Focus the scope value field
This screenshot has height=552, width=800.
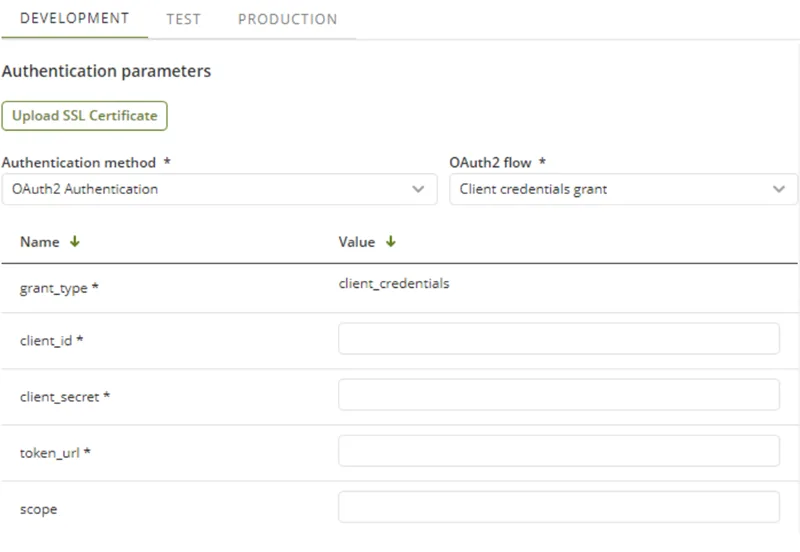pos(559,507)
